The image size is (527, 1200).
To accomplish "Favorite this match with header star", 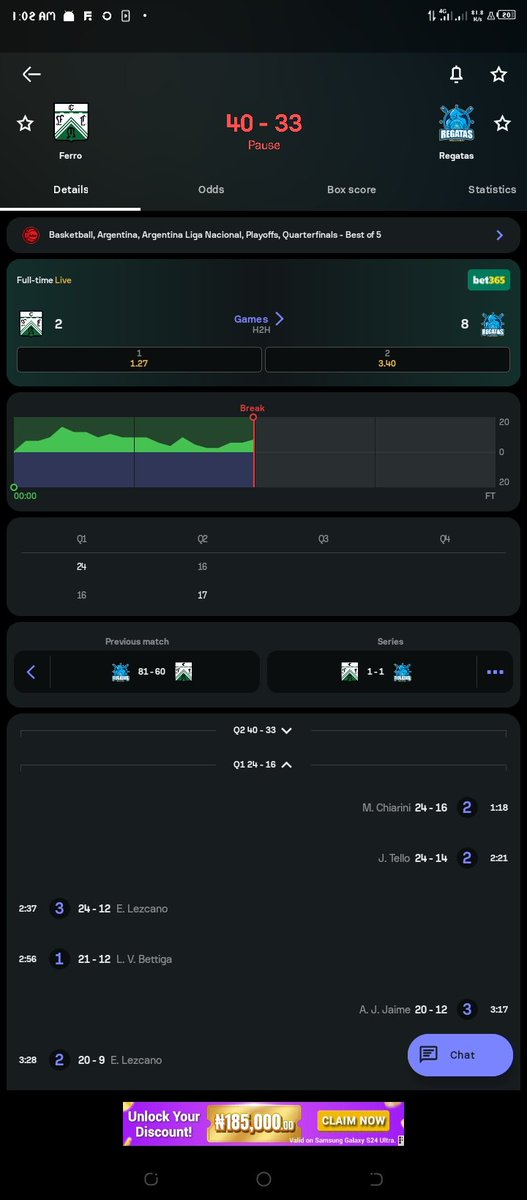I will (x=498, y=74).
